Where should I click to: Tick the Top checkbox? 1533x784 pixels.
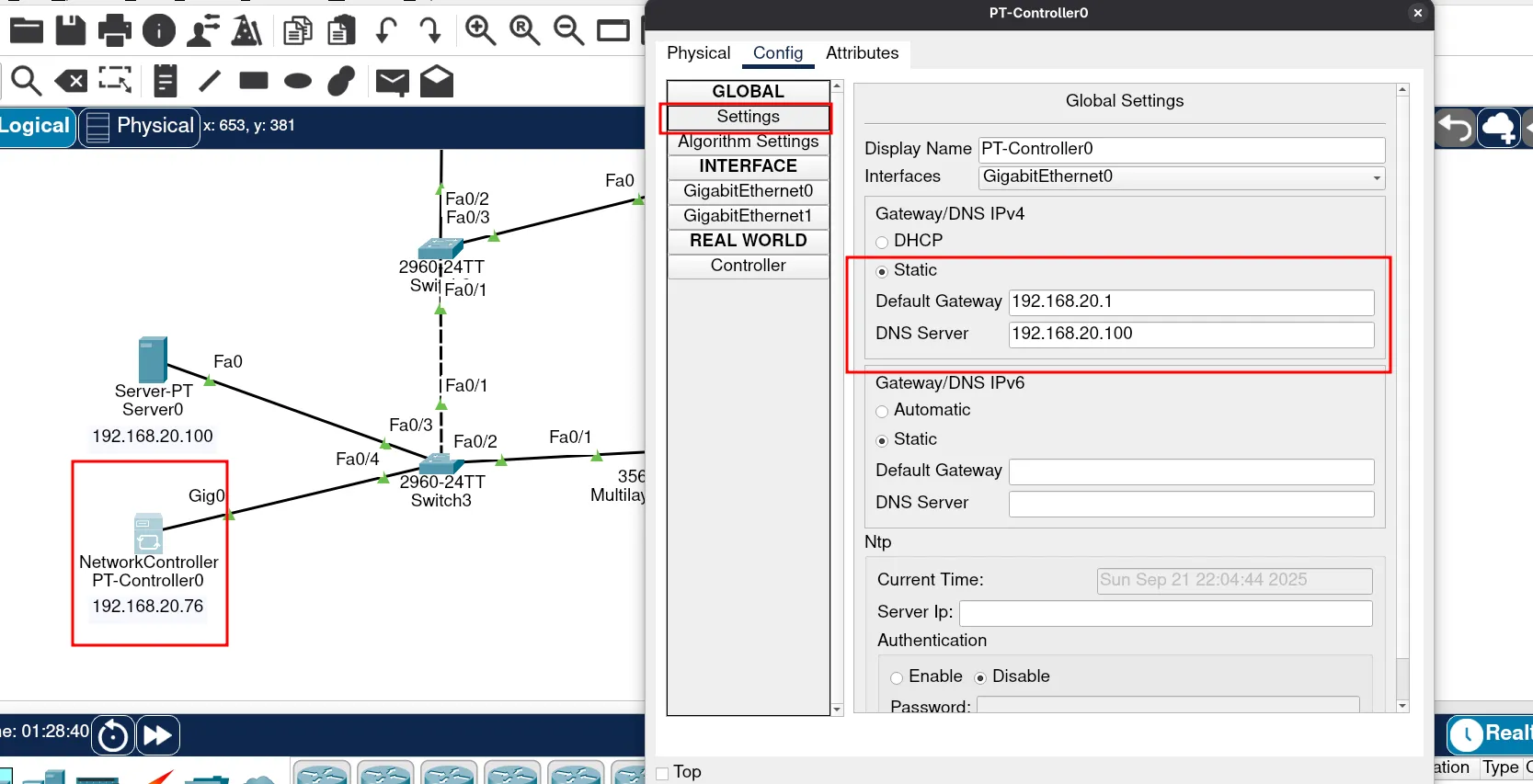point(662,773)
